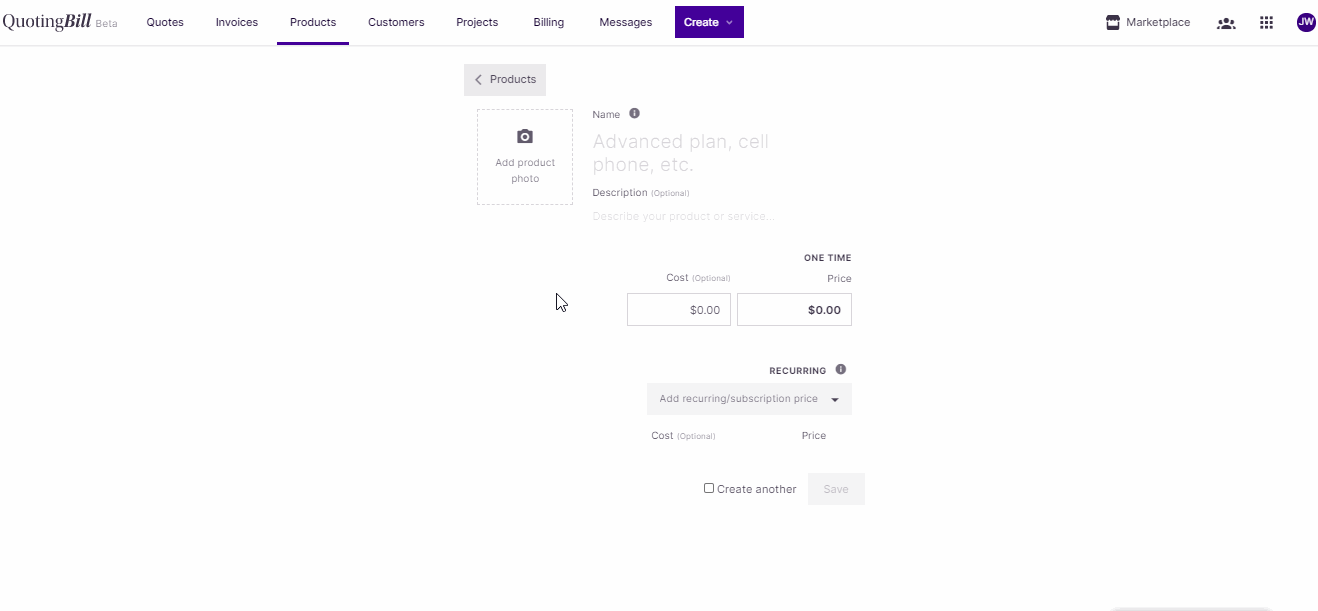The height and width of the screenshot is (611, 1318).
Task: Select the Products tab
Action: [313, 22]
